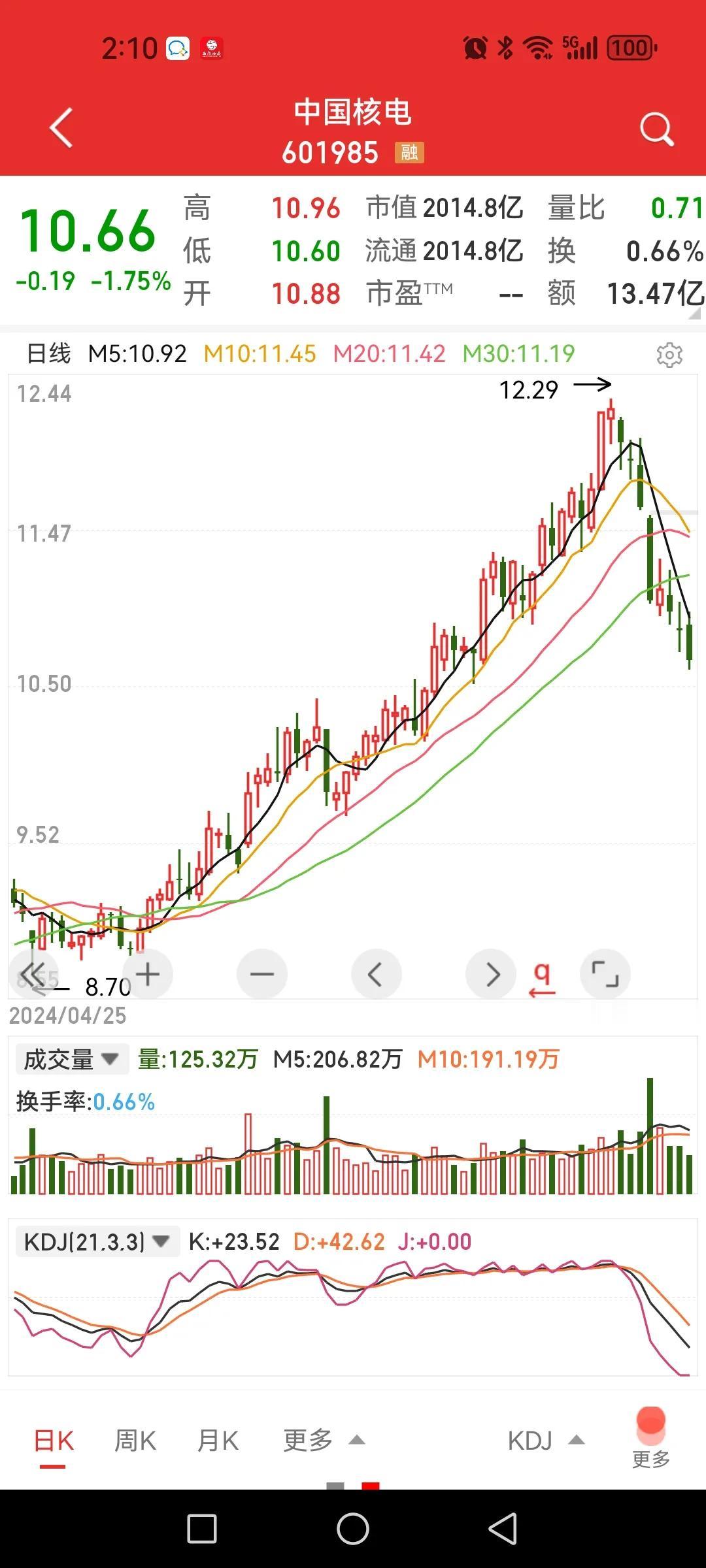Tap the tallest green volume bar
706x1568 pixels.
point(650,1135)
